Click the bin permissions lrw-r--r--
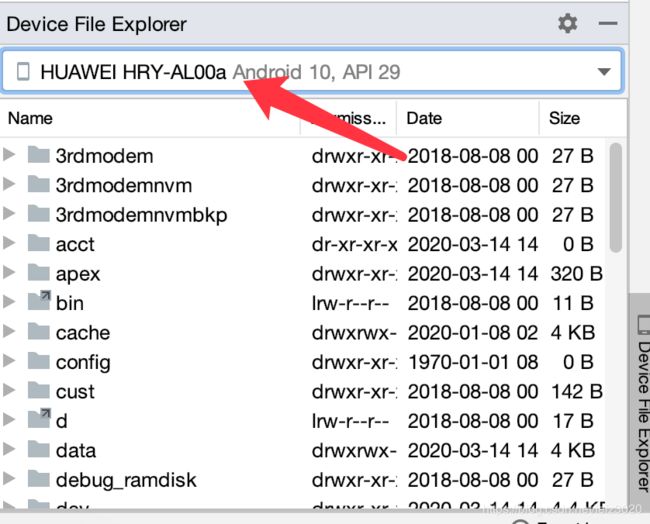Viewport: 650px width, 524px height. 350,303
